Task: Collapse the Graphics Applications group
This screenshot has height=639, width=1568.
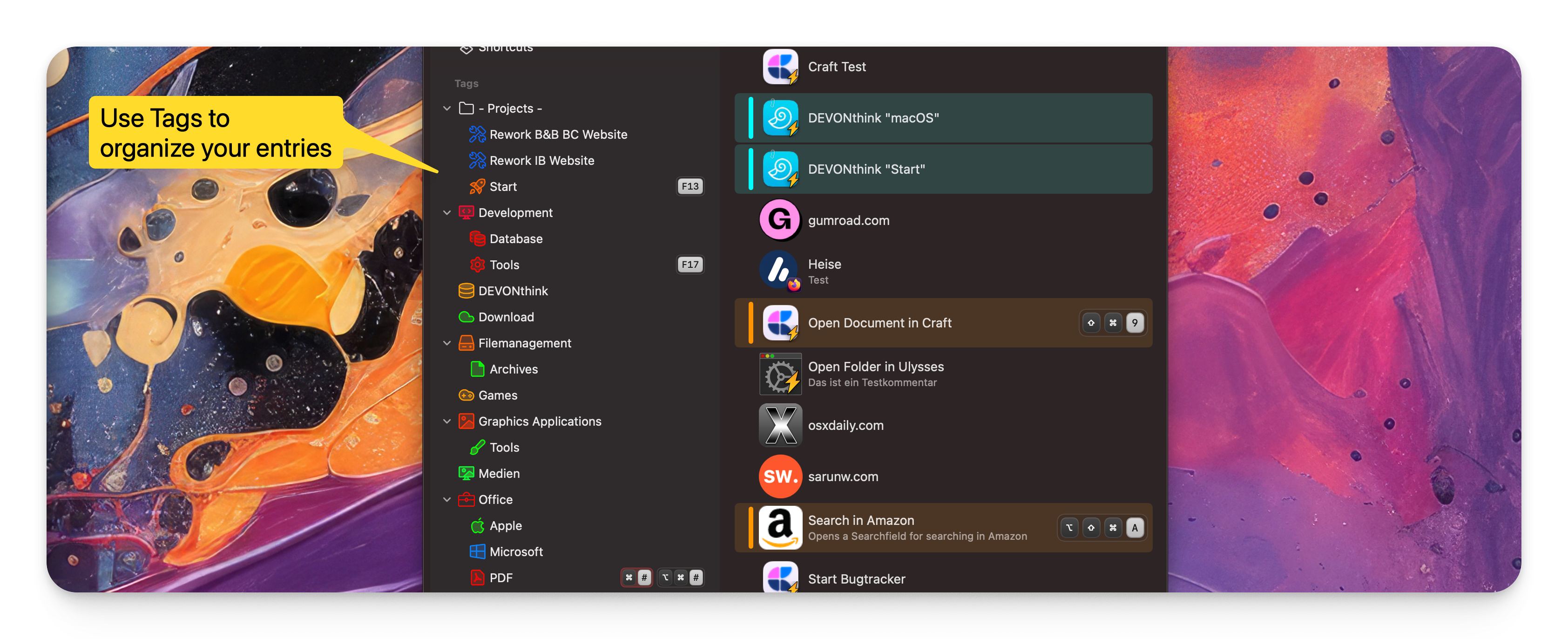Action: [447, 421]
